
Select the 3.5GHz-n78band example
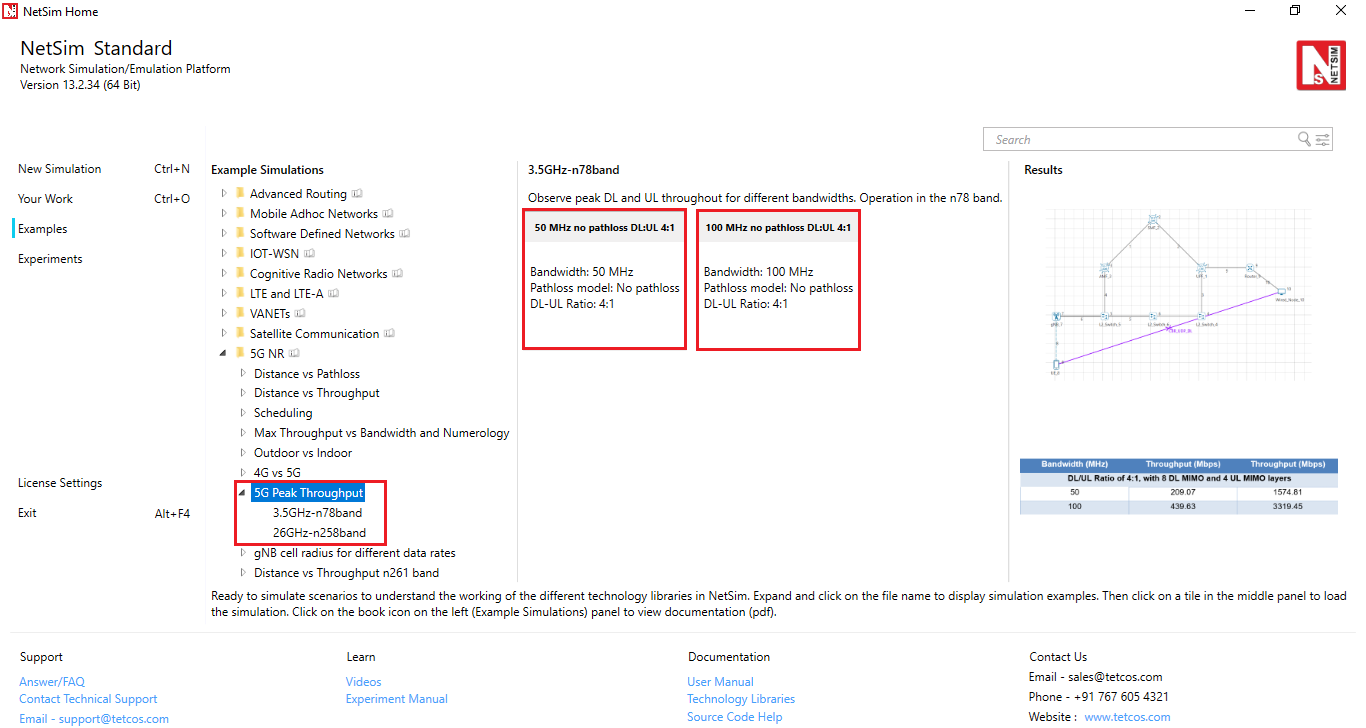click(x=317, y=513)
